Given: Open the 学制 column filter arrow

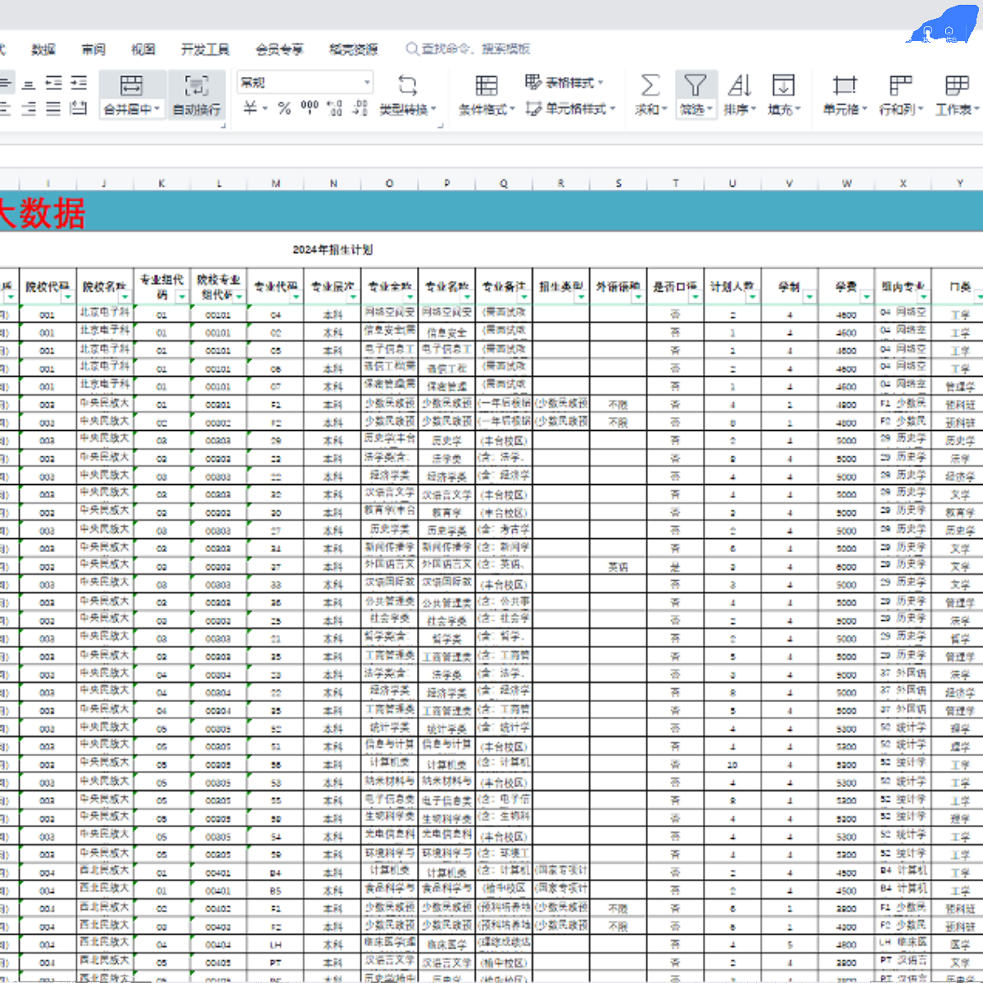Looking at the screenshot, I should coord(809,297).
